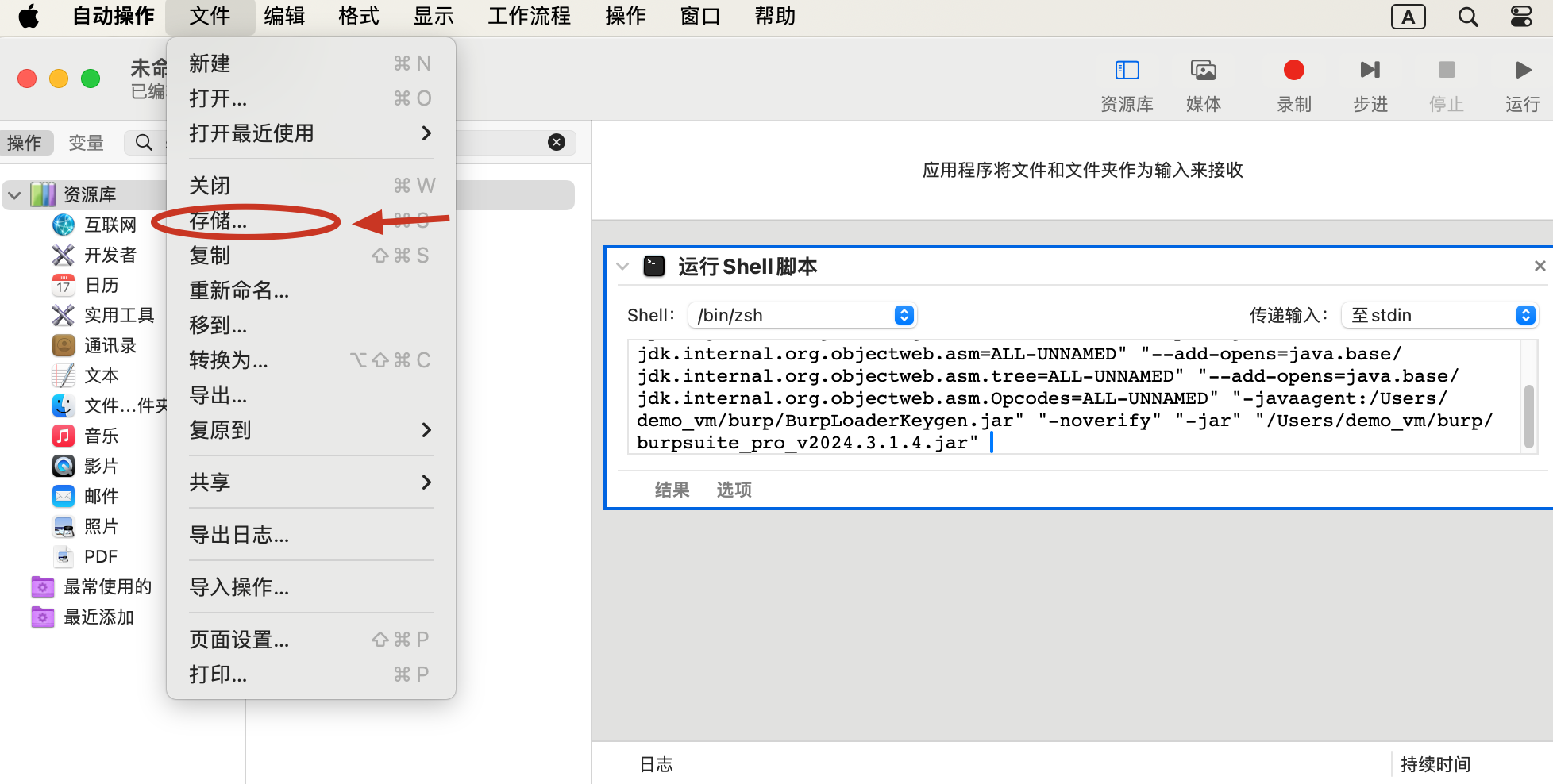Select the 照片 category
Image resolution: width=1553 pixels, height=784 pixels.
[86, 526]
